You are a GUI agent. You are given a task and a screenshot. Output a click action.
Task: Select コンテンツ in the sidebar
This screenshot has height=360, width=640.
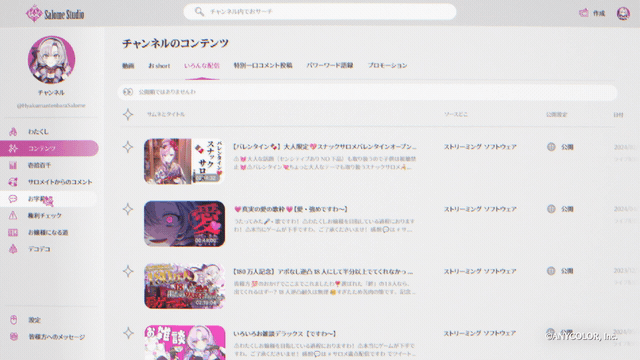49,148
